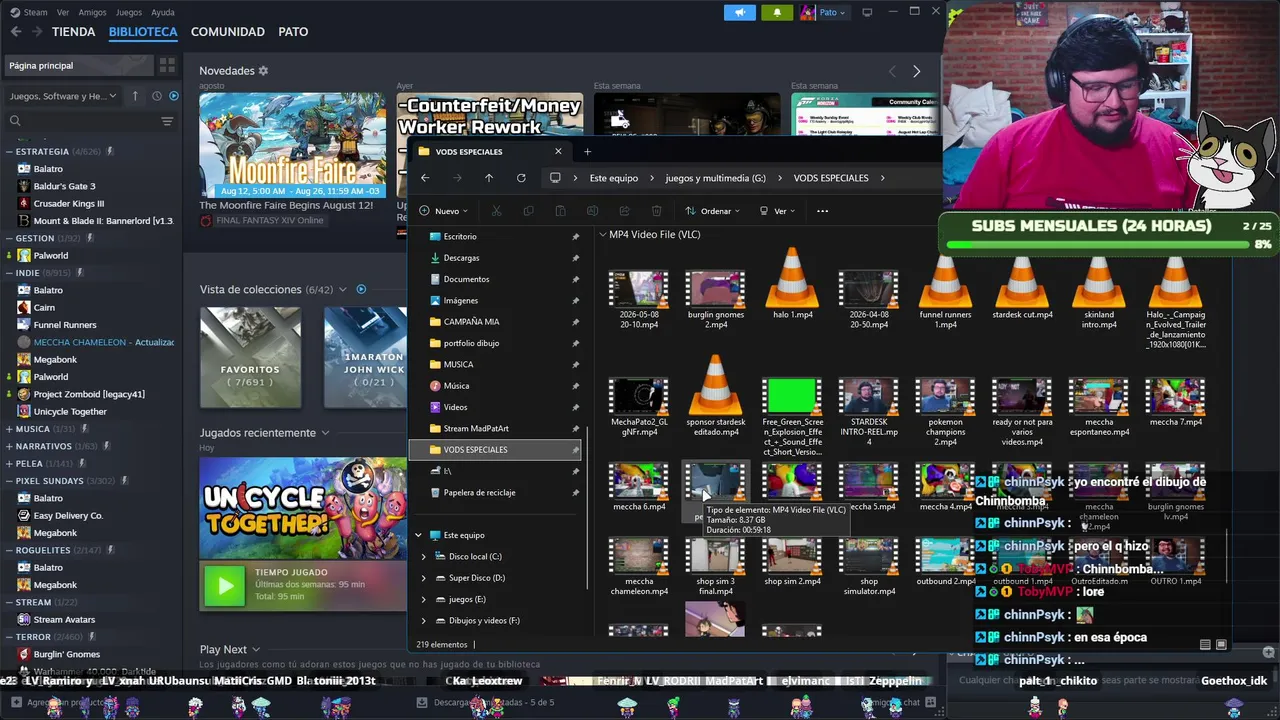
Task: Switch to TIENDA tab in Steam
Action: pos(74,32)
